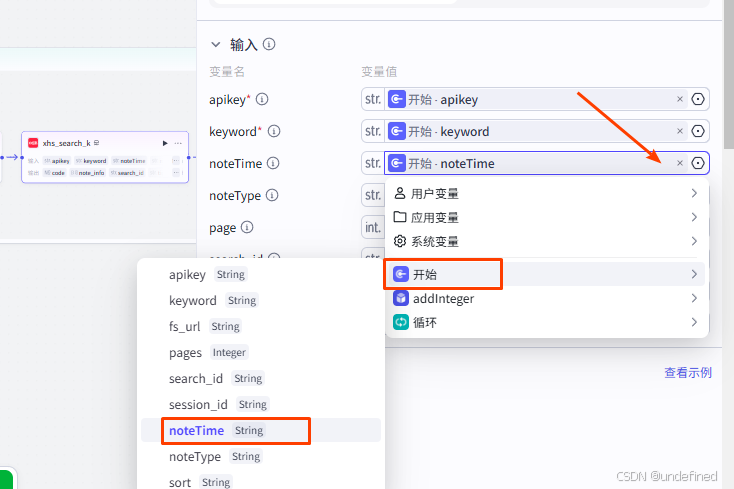Click chevron arrow beside 系统变量
Viewport: 734px width, 489px height.
tap(694, 241)
